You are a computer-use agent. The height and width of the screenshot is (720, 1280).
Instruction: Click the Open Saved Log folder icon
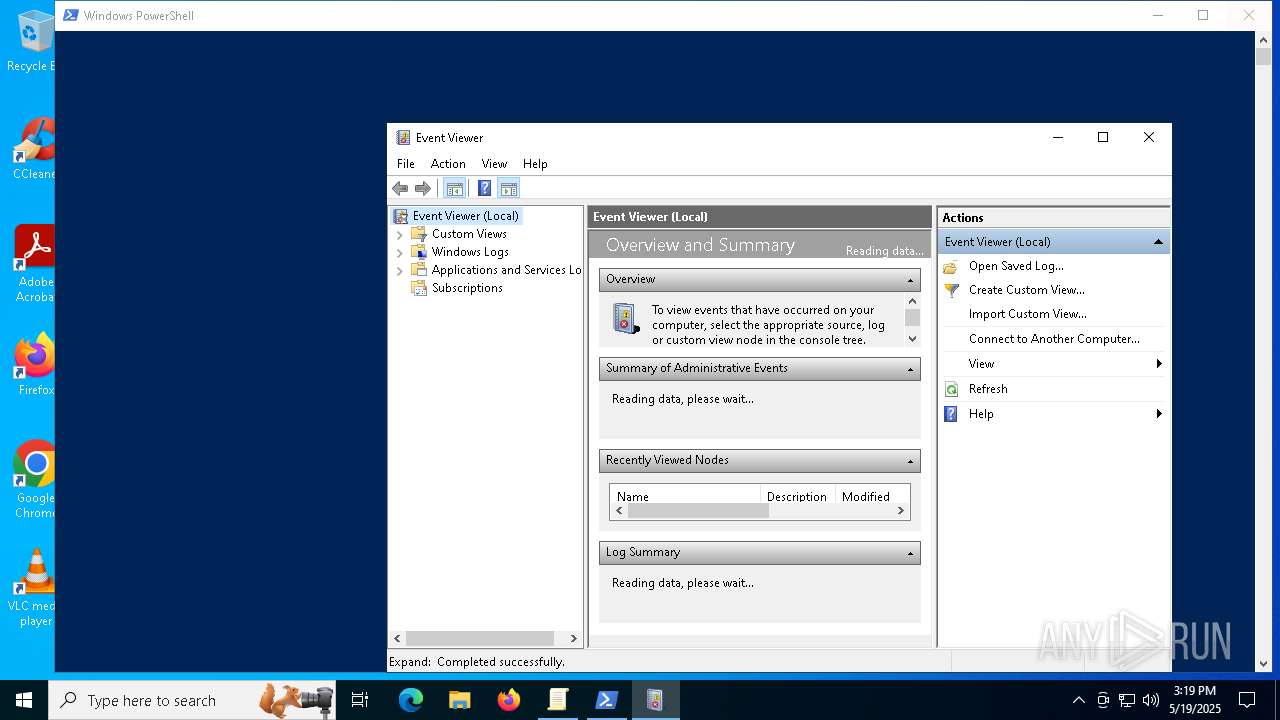coord(951,266)
